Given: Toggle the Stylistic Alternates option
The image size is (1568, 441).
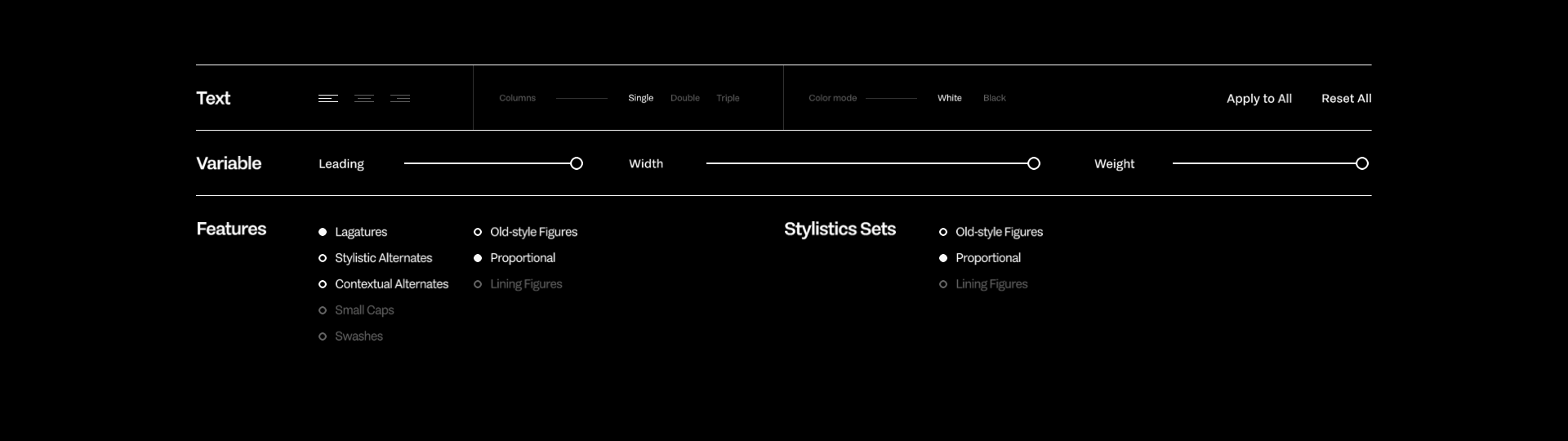Looking at the screenshot, I should pos(323,258).
